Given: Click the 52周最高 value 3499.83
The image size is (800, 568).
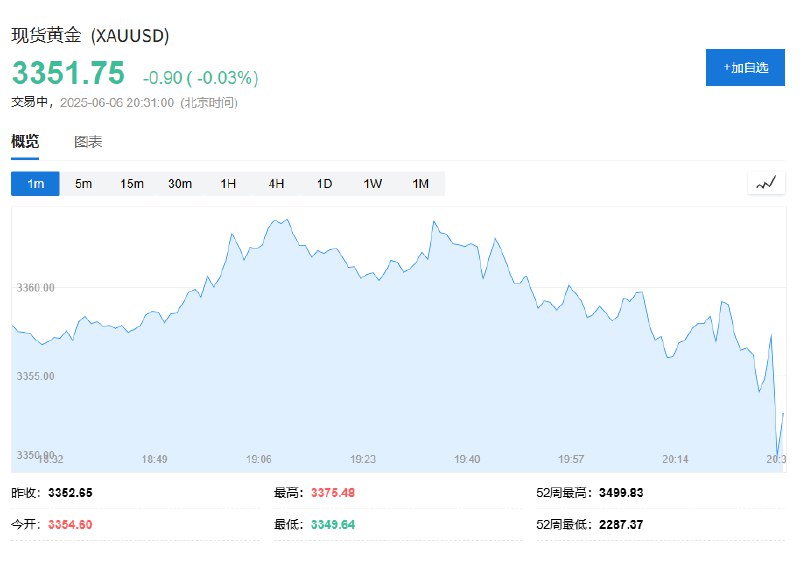Looking at the screenshot, I should (x=621, y=493).
